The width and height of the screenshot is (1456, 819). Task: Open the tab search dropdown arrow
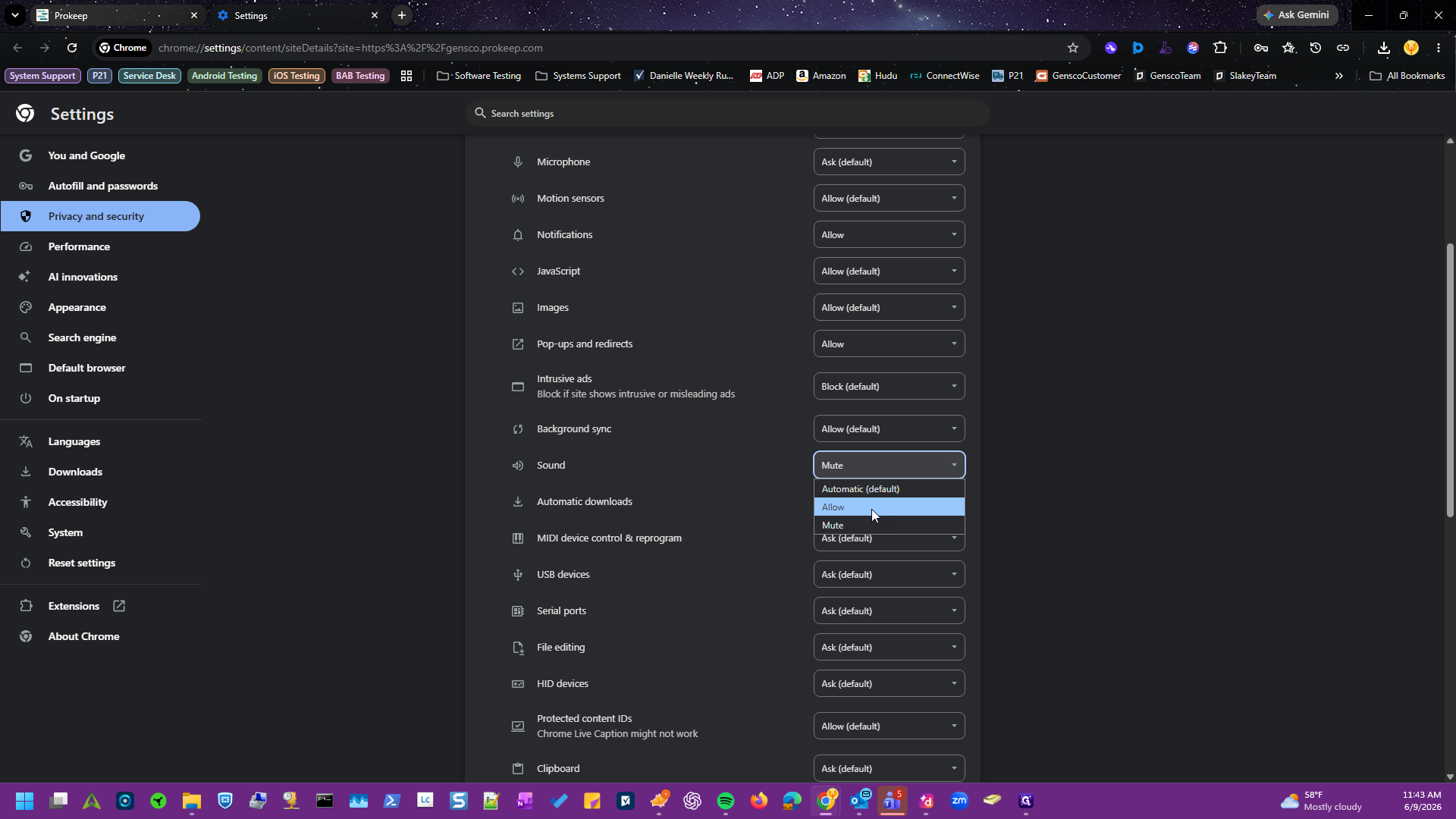(15, 15)
